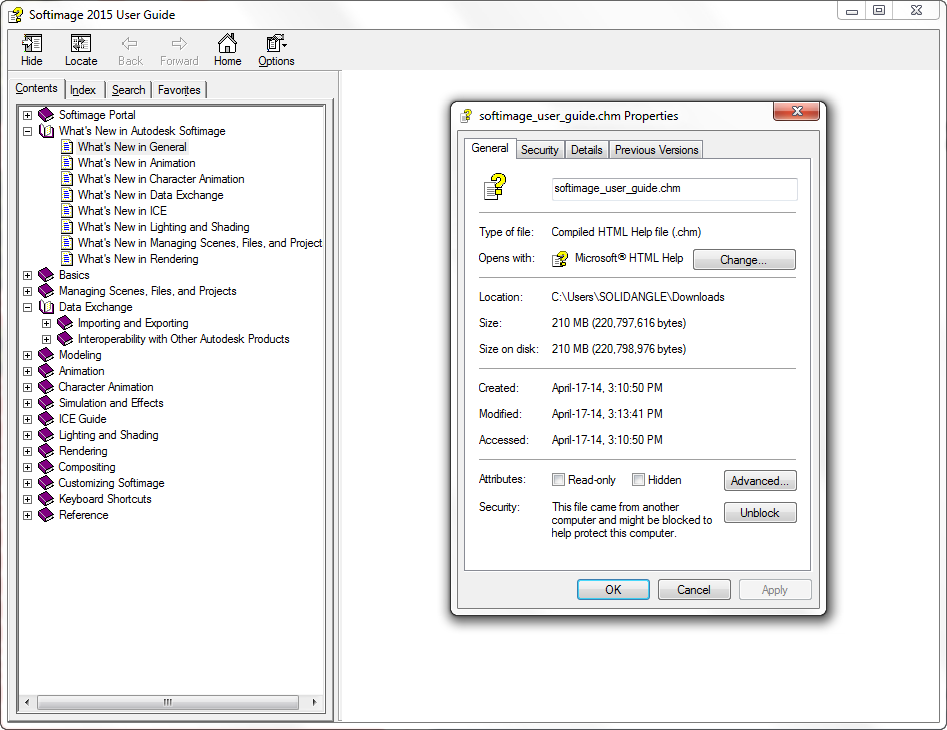The image size is (947, 730).
Task: Click the Locate toolbar icon
Action: (81, 45)
